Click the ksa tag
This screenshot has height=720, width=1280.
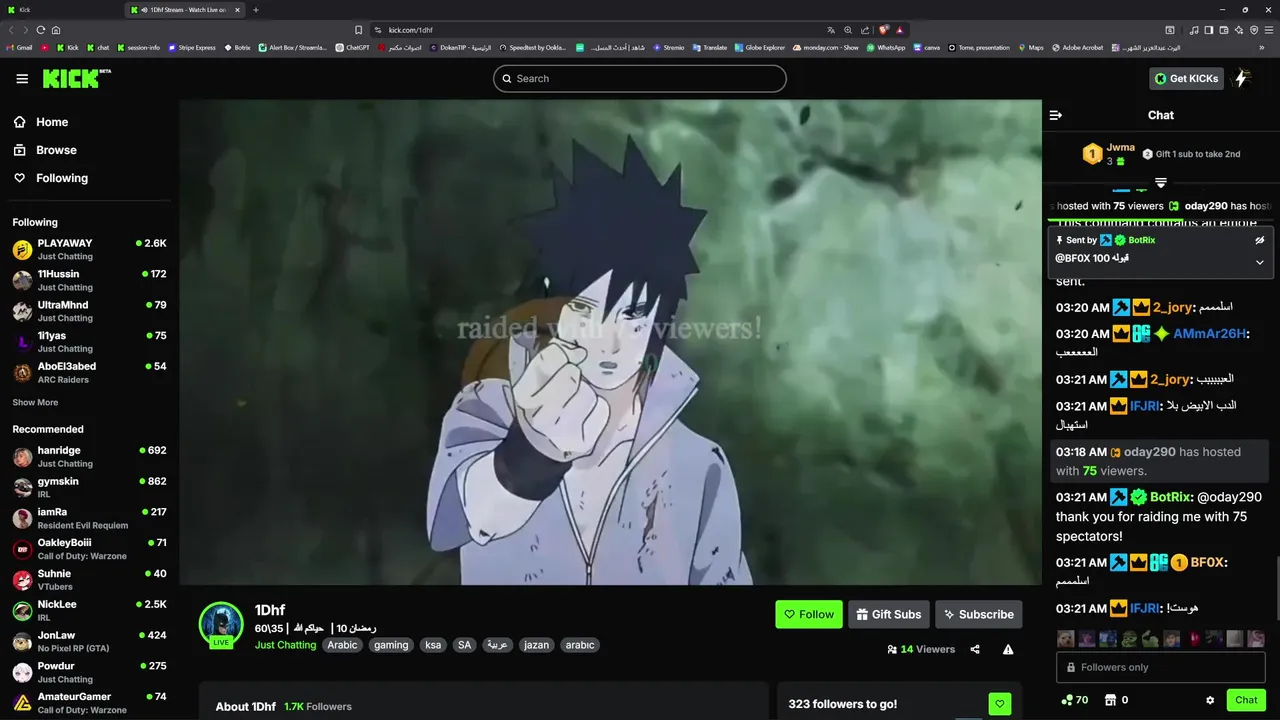tap(433, 645)
